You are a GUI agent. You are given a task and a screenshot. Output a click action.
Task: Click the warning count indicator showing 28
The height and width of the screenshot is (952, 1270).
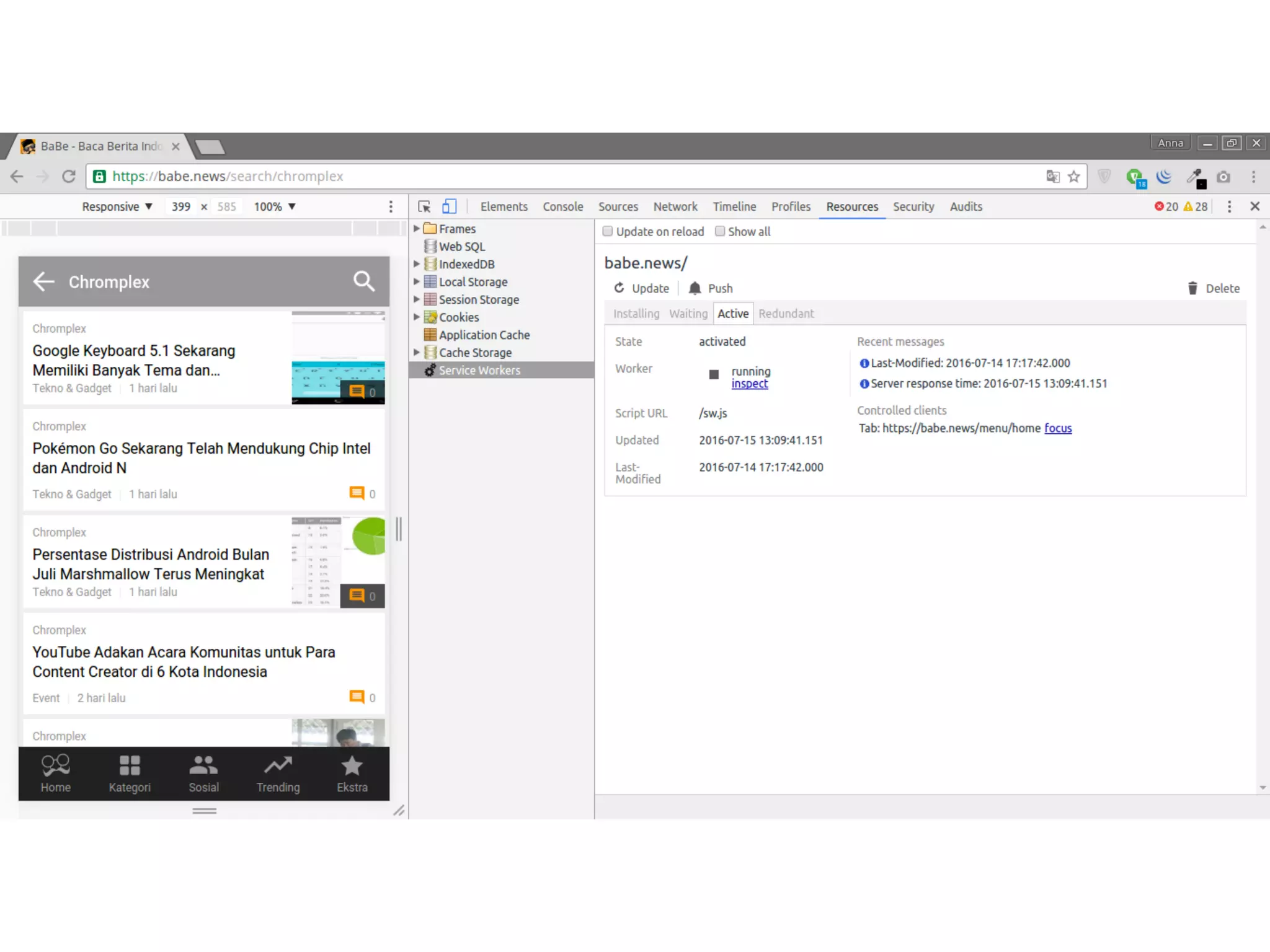tap(1196, 206)
